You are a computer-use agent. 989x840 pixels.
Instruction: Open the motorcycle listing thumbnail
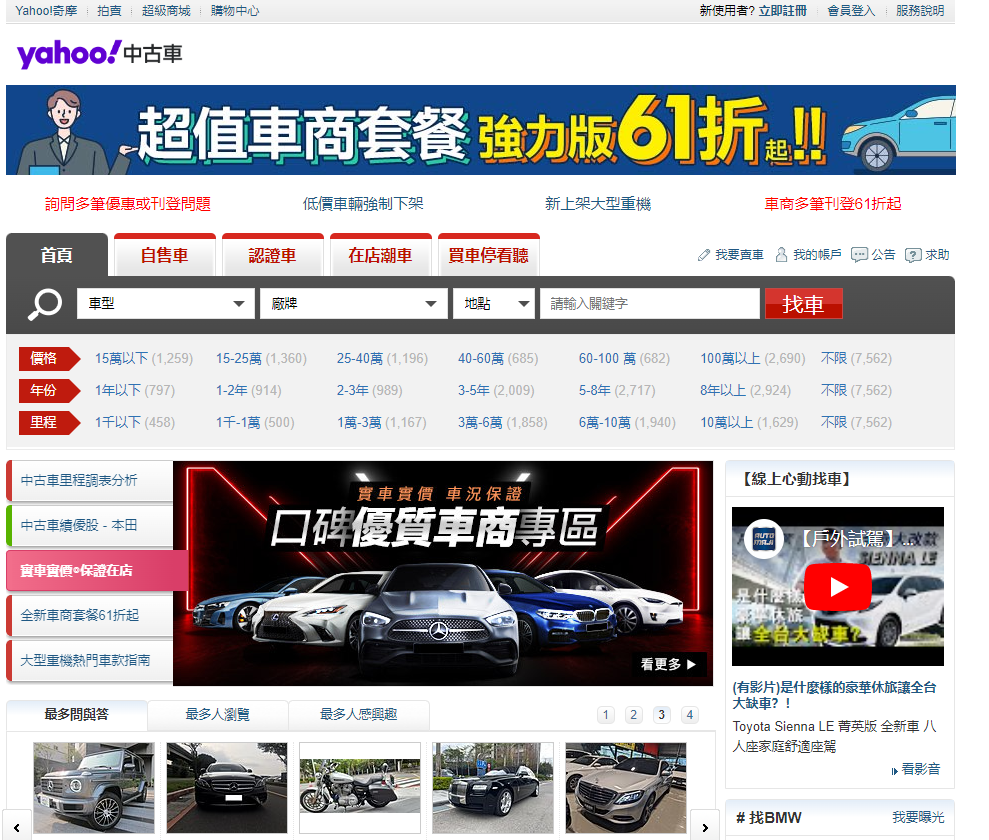pyautogui.click(x=360, y=788)
